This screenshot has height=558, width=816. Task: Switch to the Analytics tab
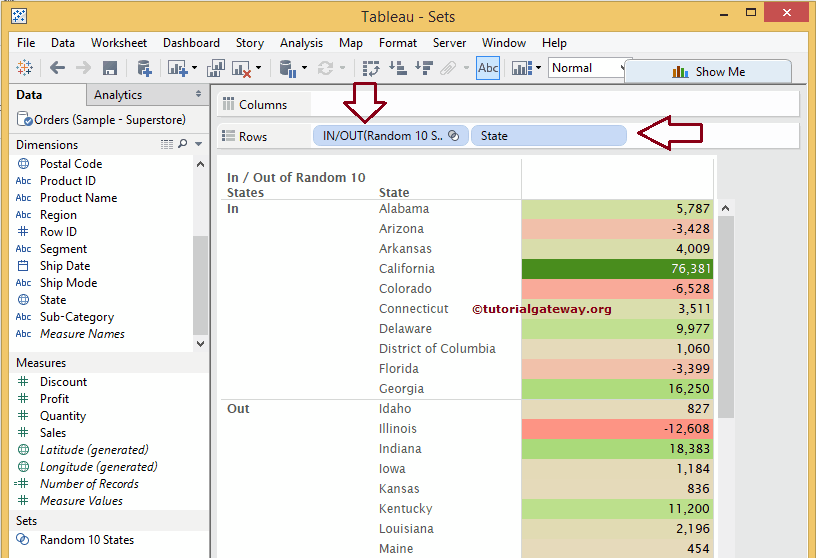[118, 95]
